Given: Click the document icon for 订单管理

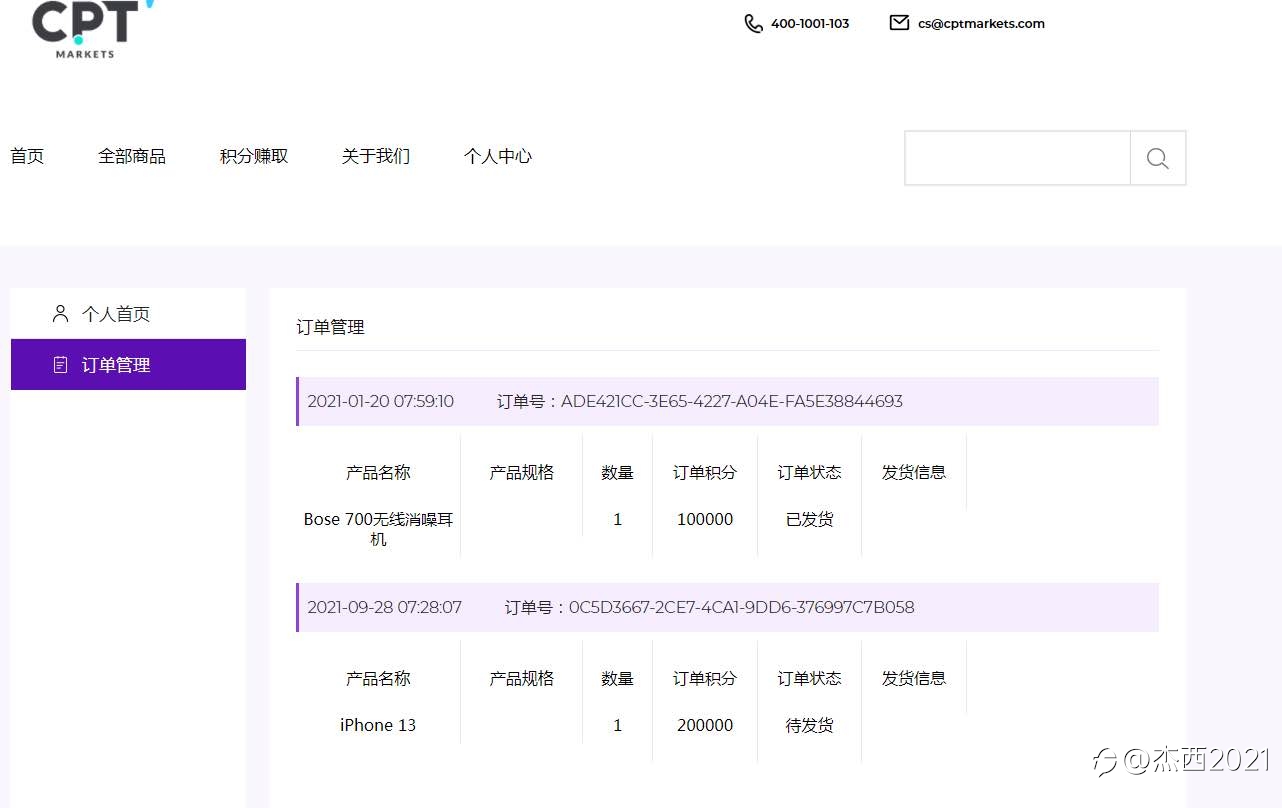Looking at the screenshot, I should pos(61,365).
